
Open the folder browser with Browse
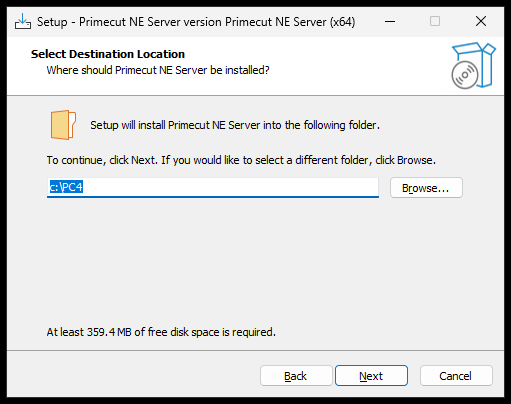426,188
